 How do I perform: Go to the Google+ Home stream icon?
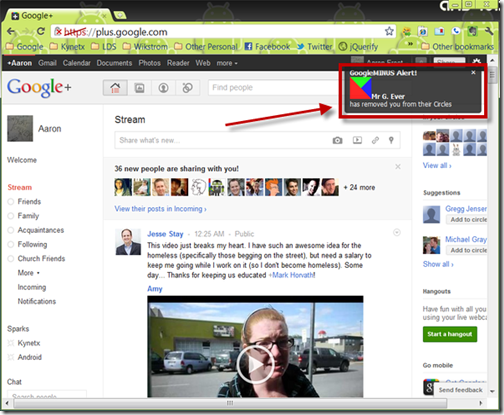(x=115, y=88)
